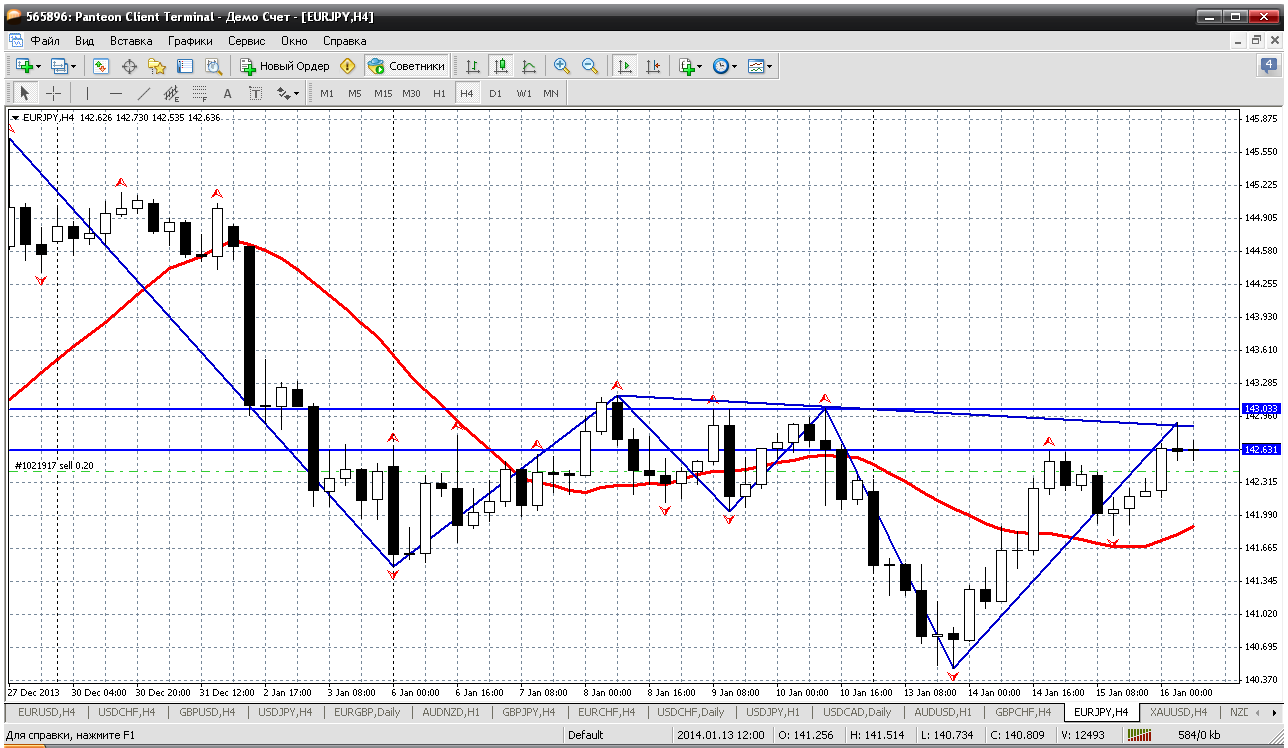Expand the new chart dropdown arrow
This screenshot has height=748, width=1288.
pyautogui.click(x=38, y=66)
